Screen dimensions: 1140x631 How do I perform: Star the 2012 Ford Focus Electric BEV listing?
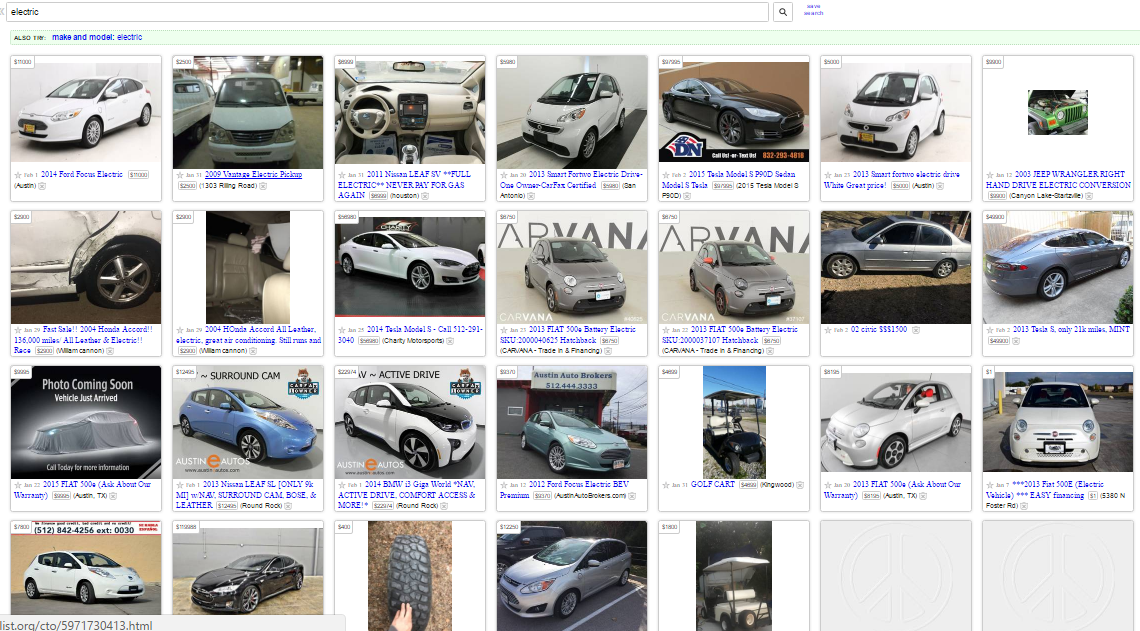point(504,485)
